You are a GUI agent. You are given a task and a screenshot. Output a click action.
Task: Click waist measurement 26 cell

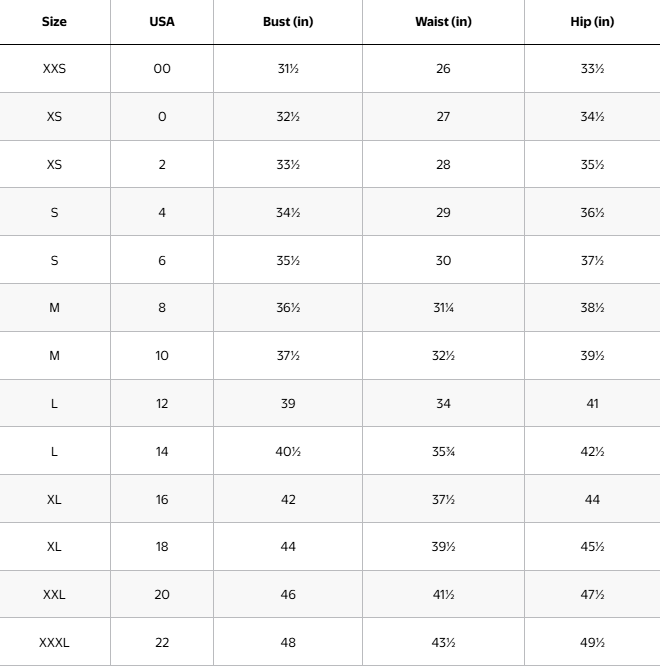point(443,69)
